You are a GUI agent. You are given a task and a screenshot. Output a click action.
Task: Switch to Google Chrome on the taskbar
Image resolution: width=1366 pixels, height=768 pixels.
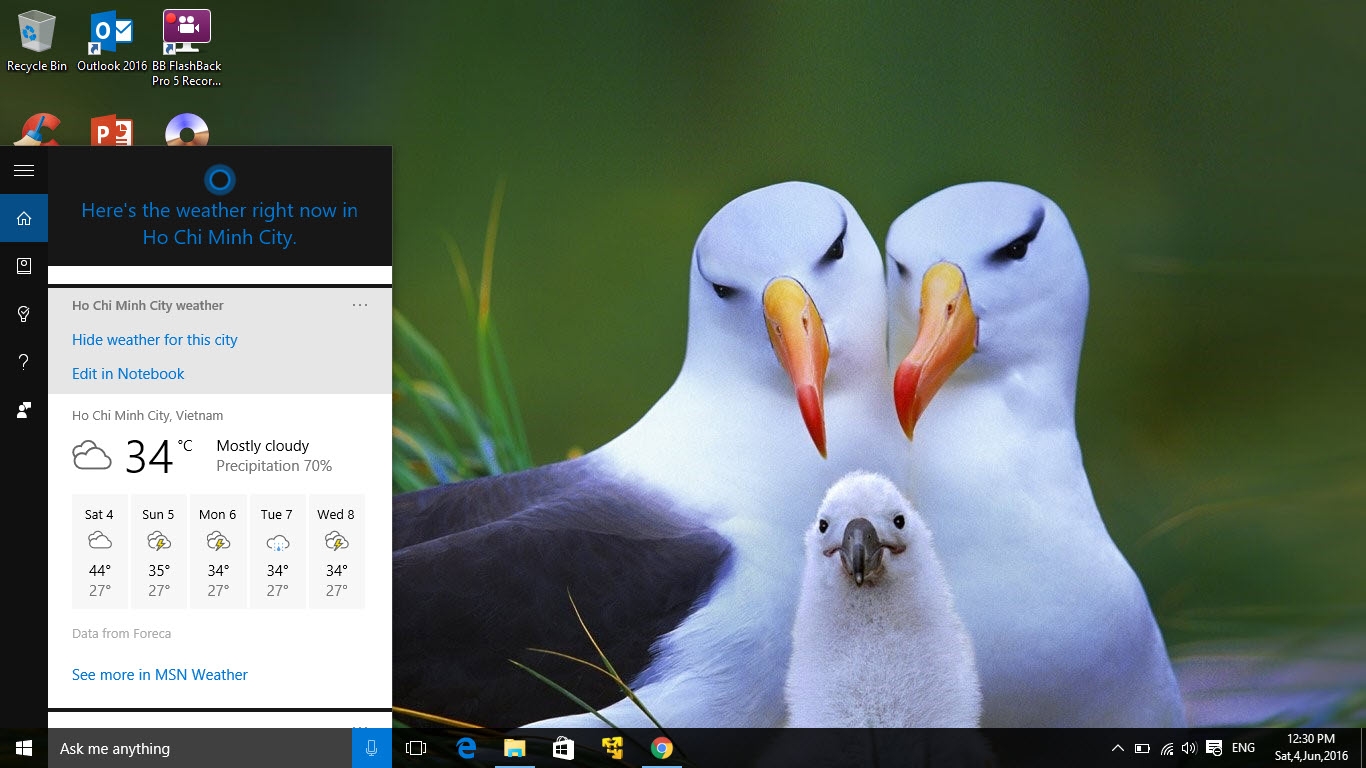[x=661, y=748]
